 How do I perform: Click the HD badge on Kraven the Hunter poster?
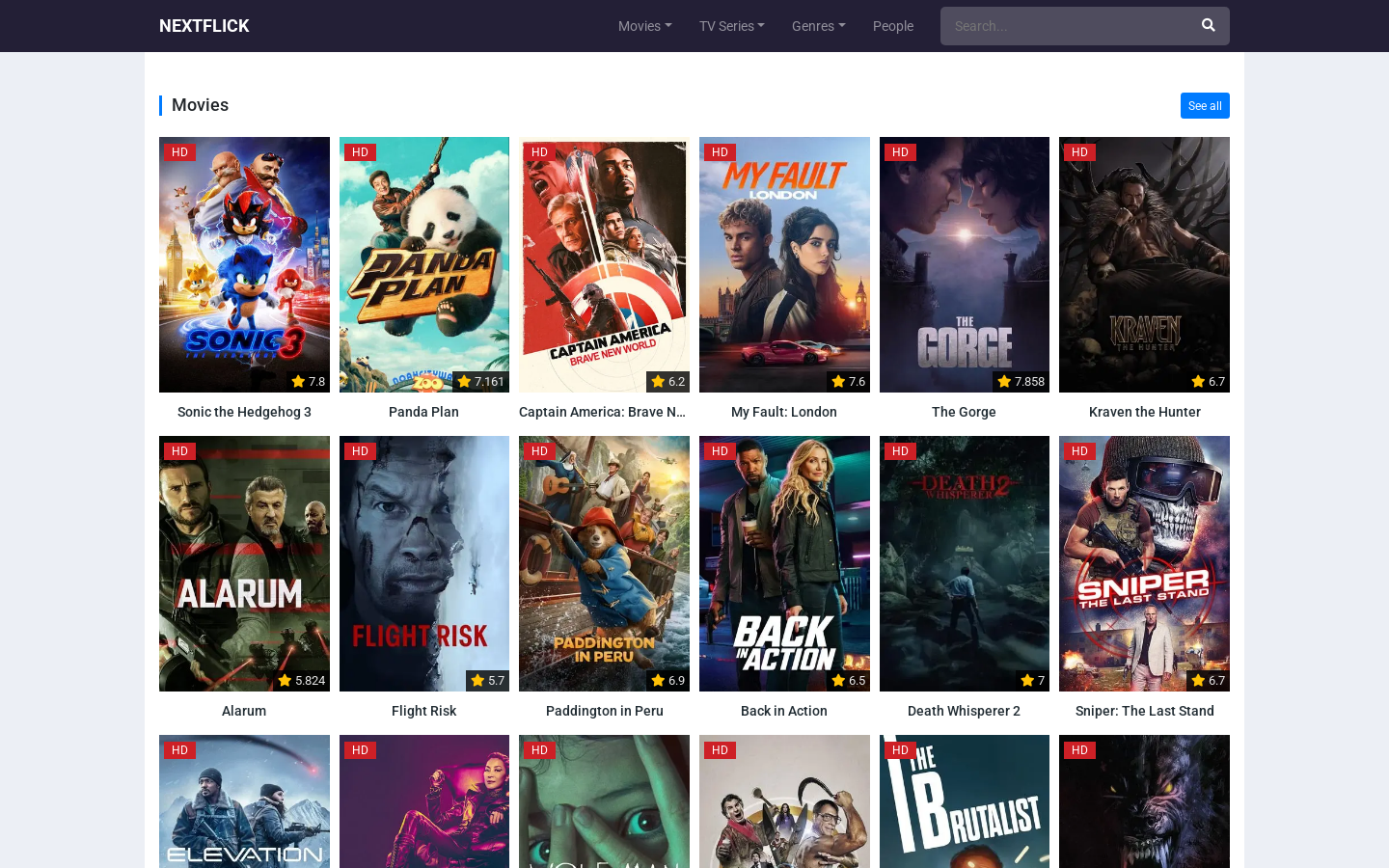tap(1079, 152)
